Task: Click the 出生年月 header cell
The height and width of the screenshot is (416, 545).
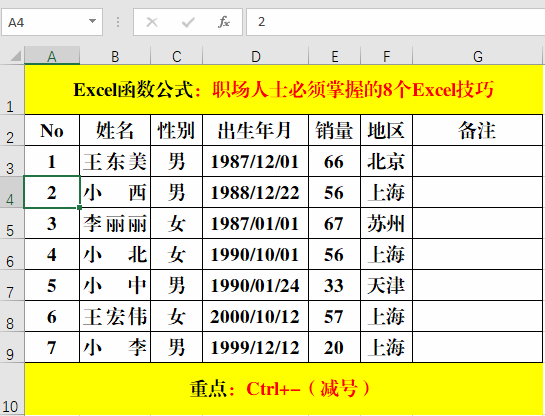Action: point(255,130)
